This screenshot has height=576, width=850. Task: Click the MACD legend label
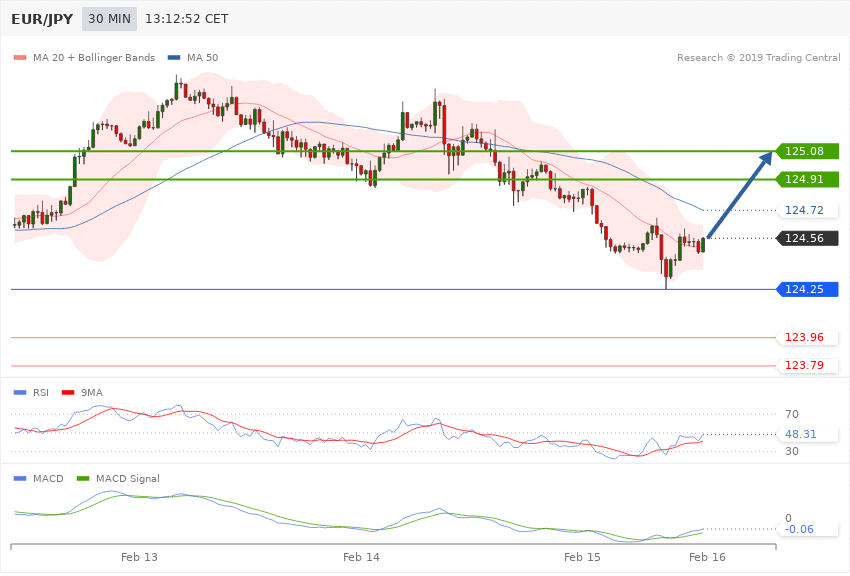pos(48,479)
